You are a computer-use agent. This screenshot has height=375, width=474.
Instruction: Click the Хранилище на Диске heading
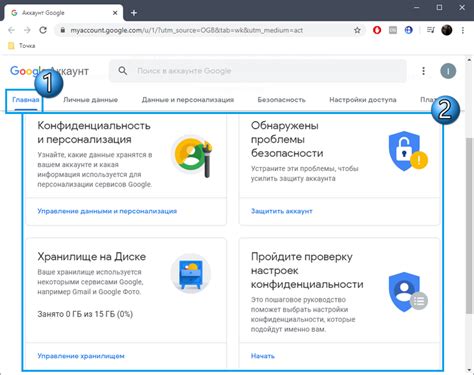pyautogui.click(x=92, y=257)
